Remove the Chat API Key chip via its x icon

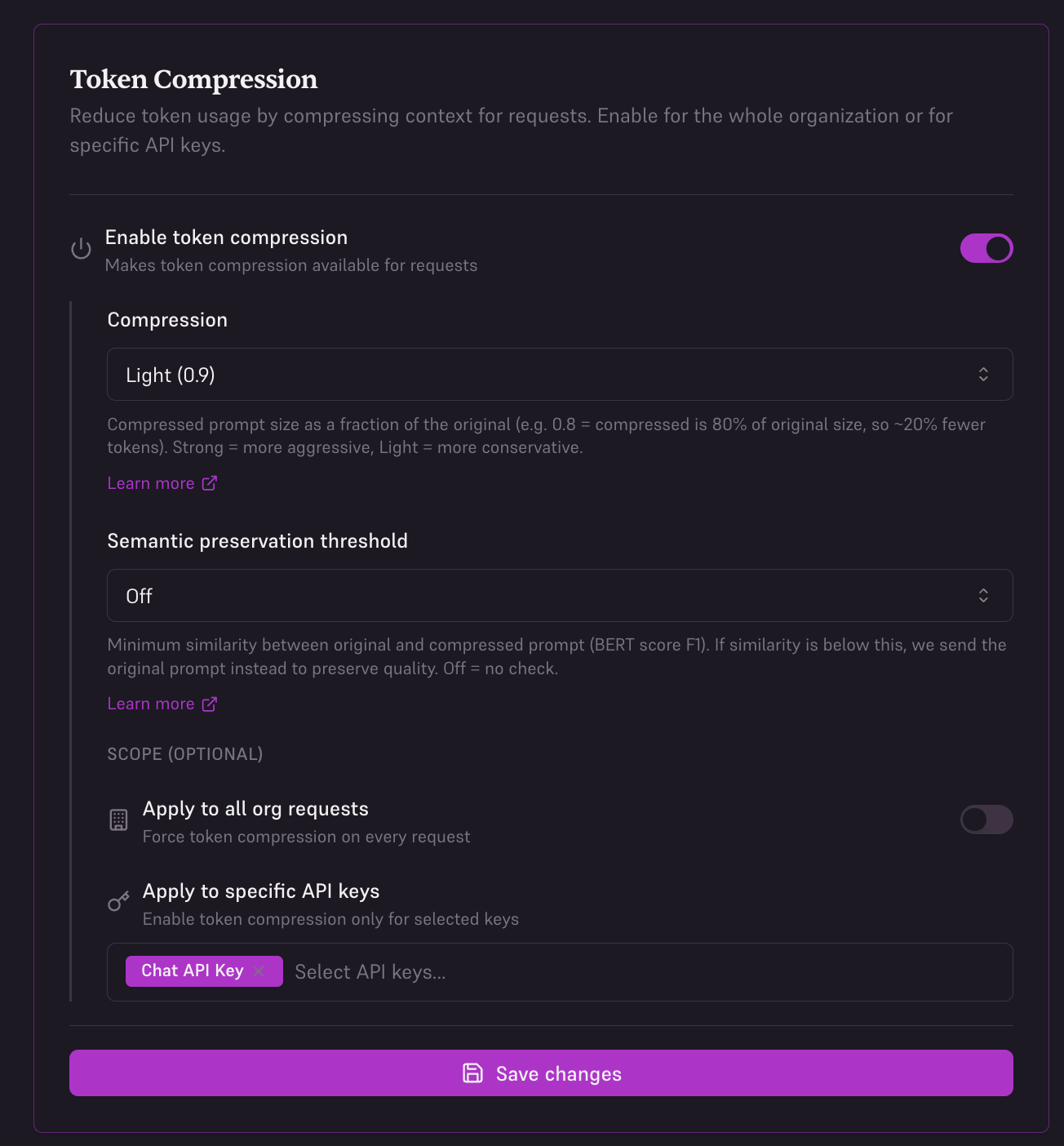(258, 971)
